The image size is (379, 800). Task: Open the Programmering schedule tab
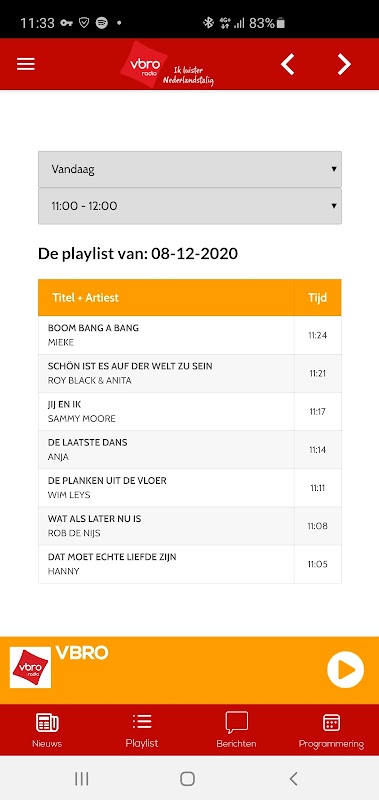click(x=331, y=730)
